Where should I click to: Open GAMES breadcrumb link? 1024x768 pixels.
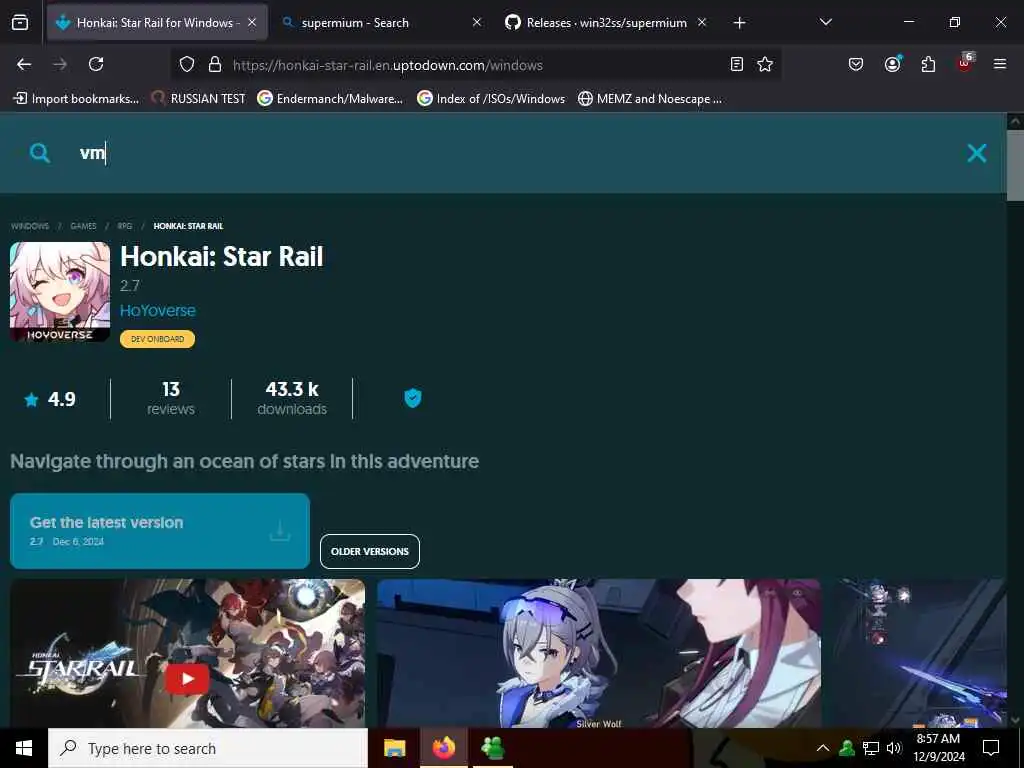84,226
